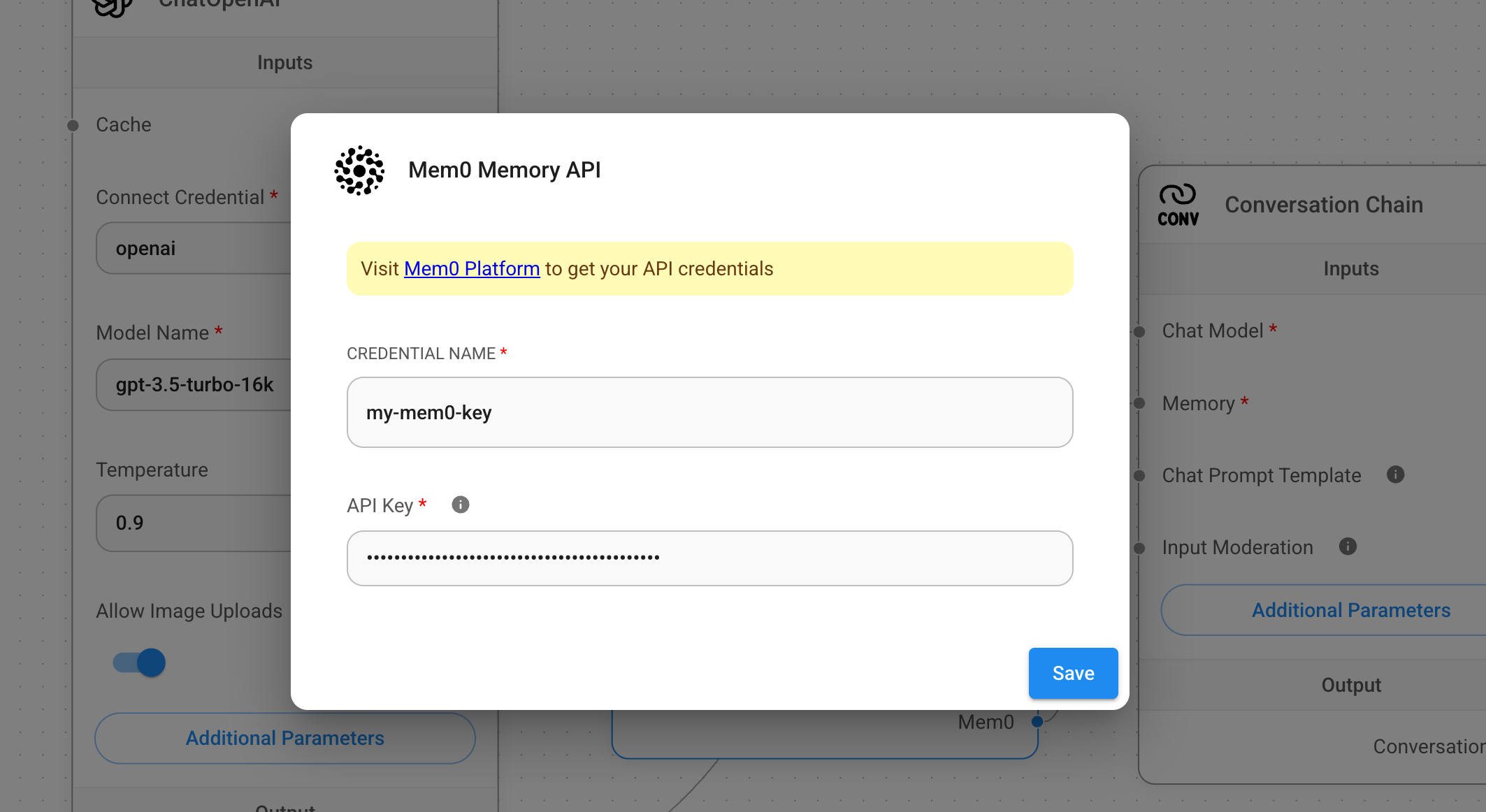
Task: Expand Additional Parameters on Conversation Chain
Action: (1350, 609)
